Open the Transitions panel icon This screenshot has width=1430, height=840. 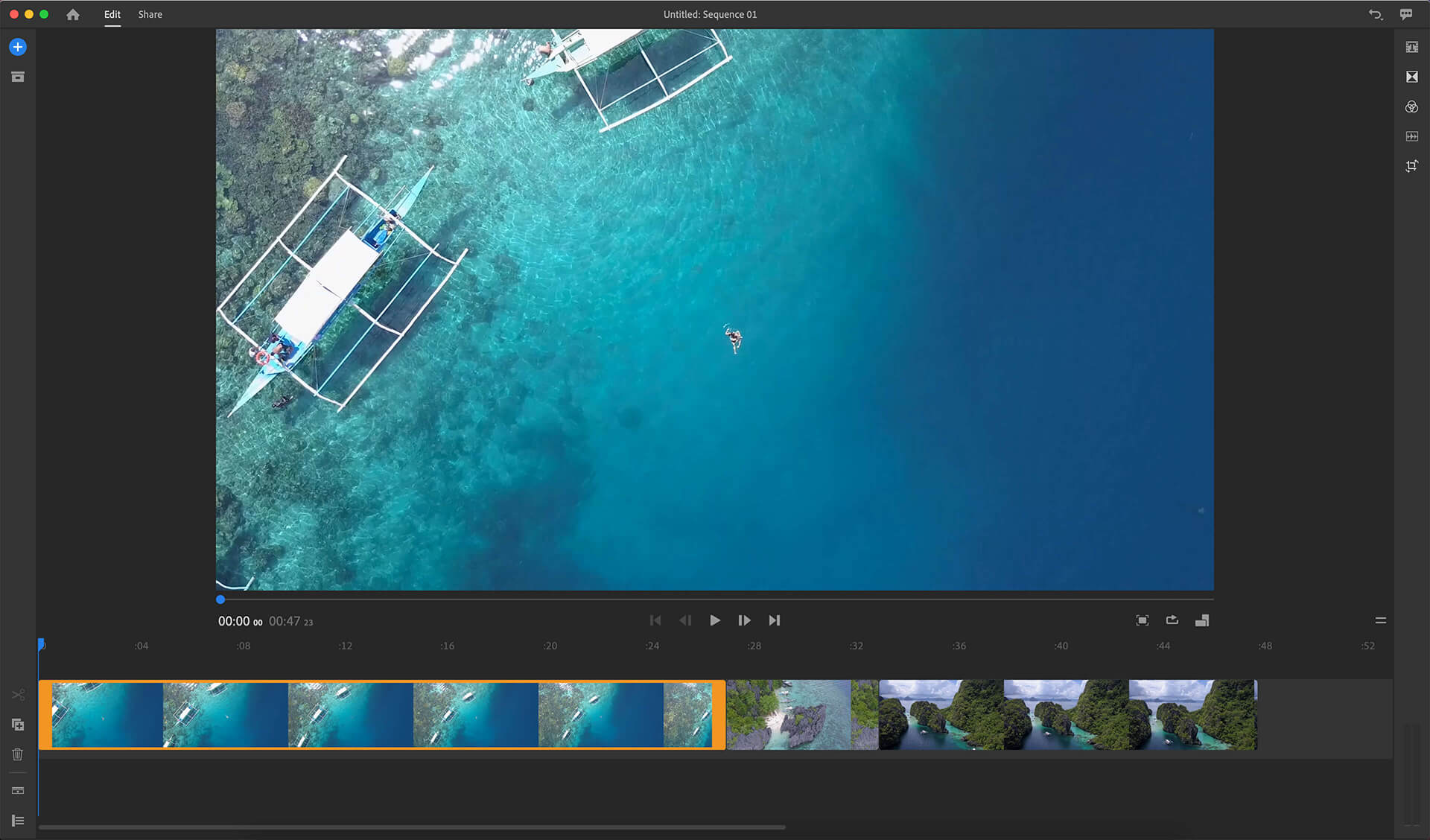coord(1411,77)
